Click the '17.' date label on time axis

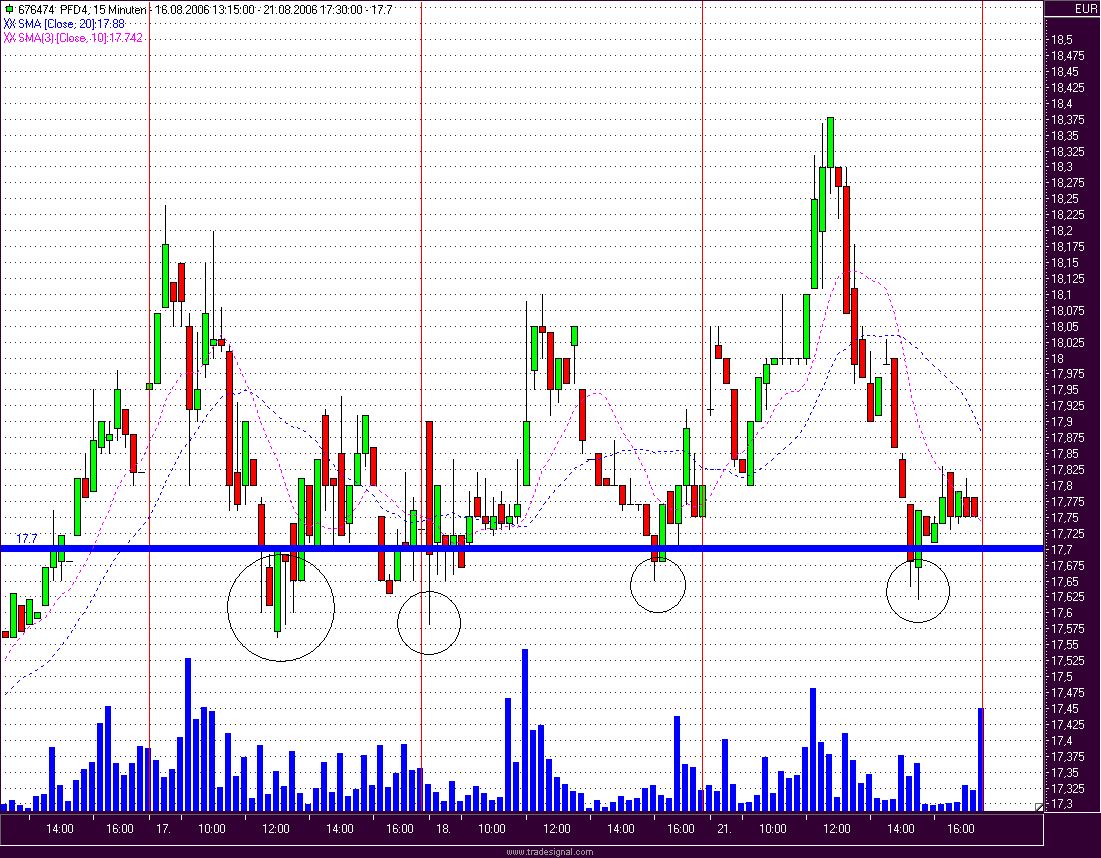pos(163,829)
